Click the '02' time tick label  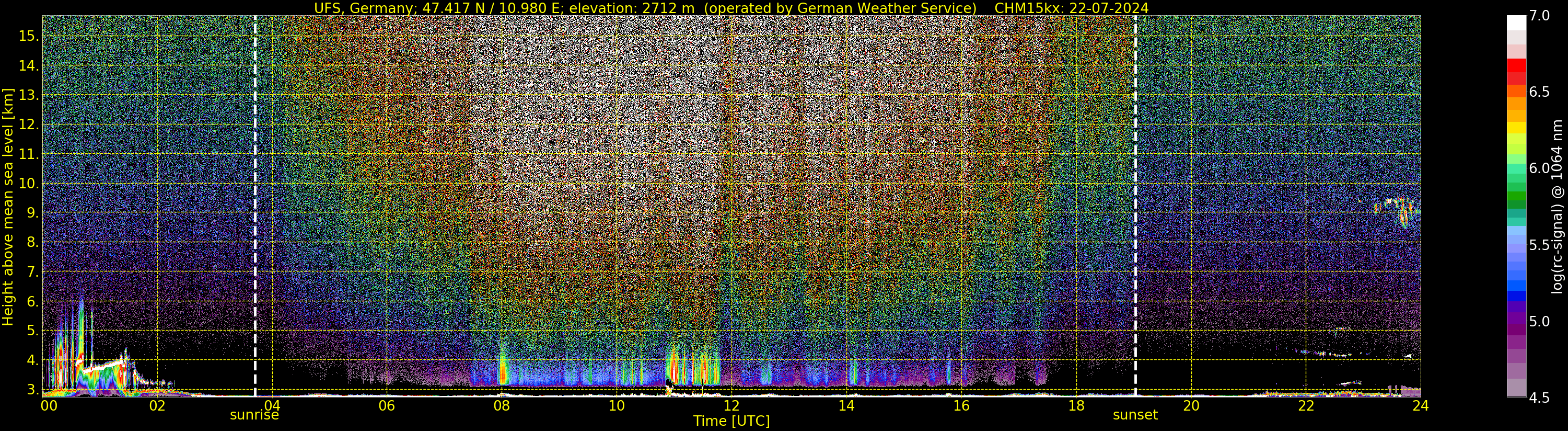point(157,405)
